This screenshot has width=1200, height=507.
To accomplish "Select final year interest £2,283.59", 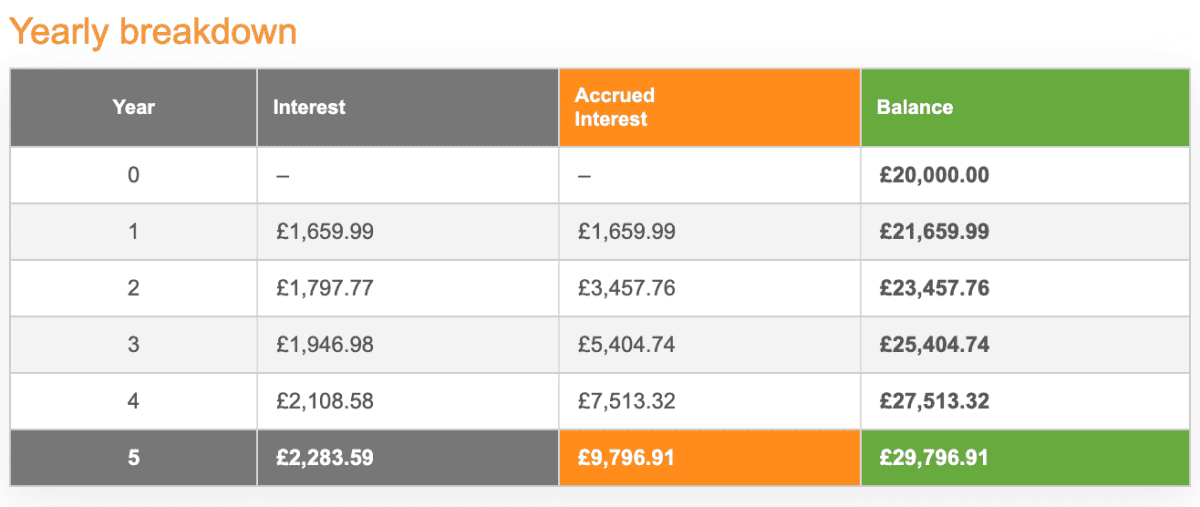I will tap(325, 458).
